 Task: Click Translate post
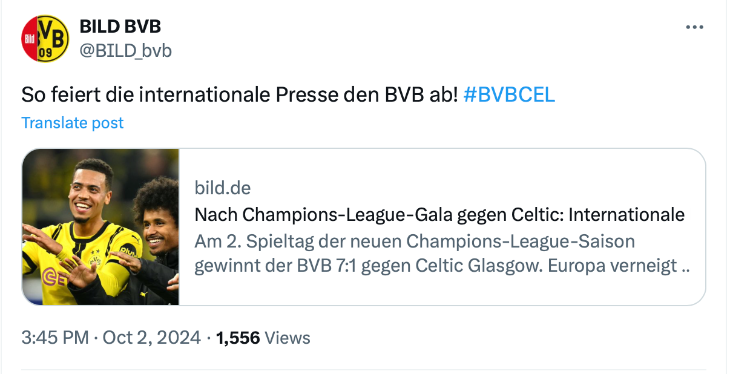click(73, 122)
